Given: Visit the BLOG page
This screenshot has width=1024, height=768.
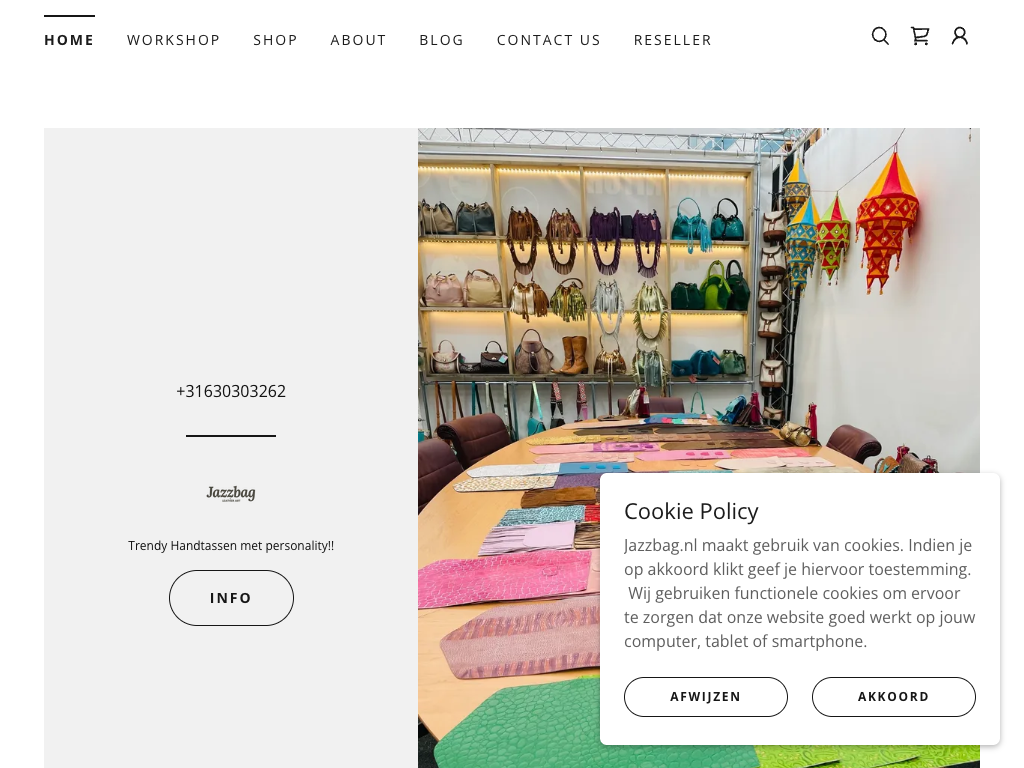Looking at the screenshot, I should point(441,40).
